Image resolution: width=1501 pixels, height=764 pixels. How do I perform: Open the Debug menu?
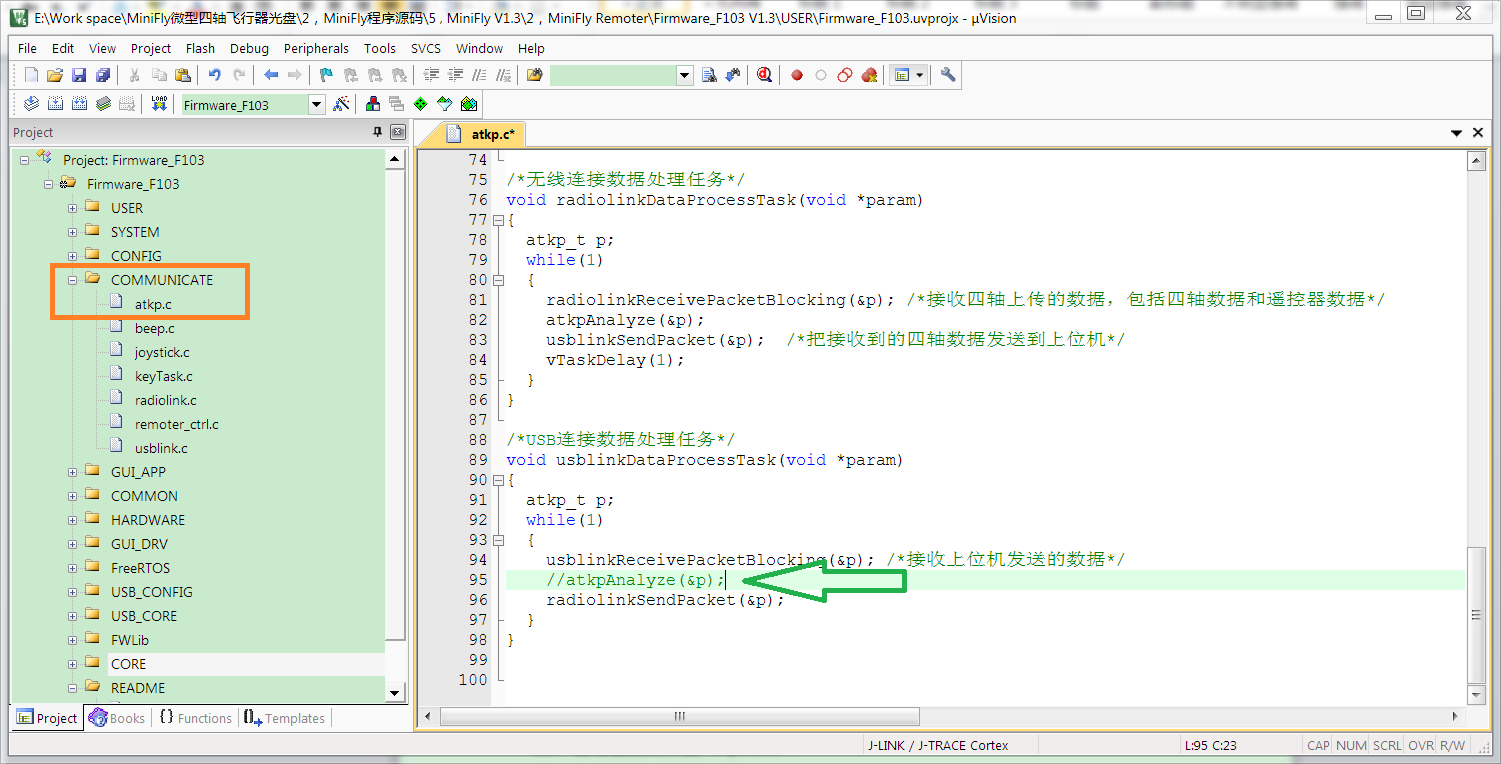click(x=249, y=48)
